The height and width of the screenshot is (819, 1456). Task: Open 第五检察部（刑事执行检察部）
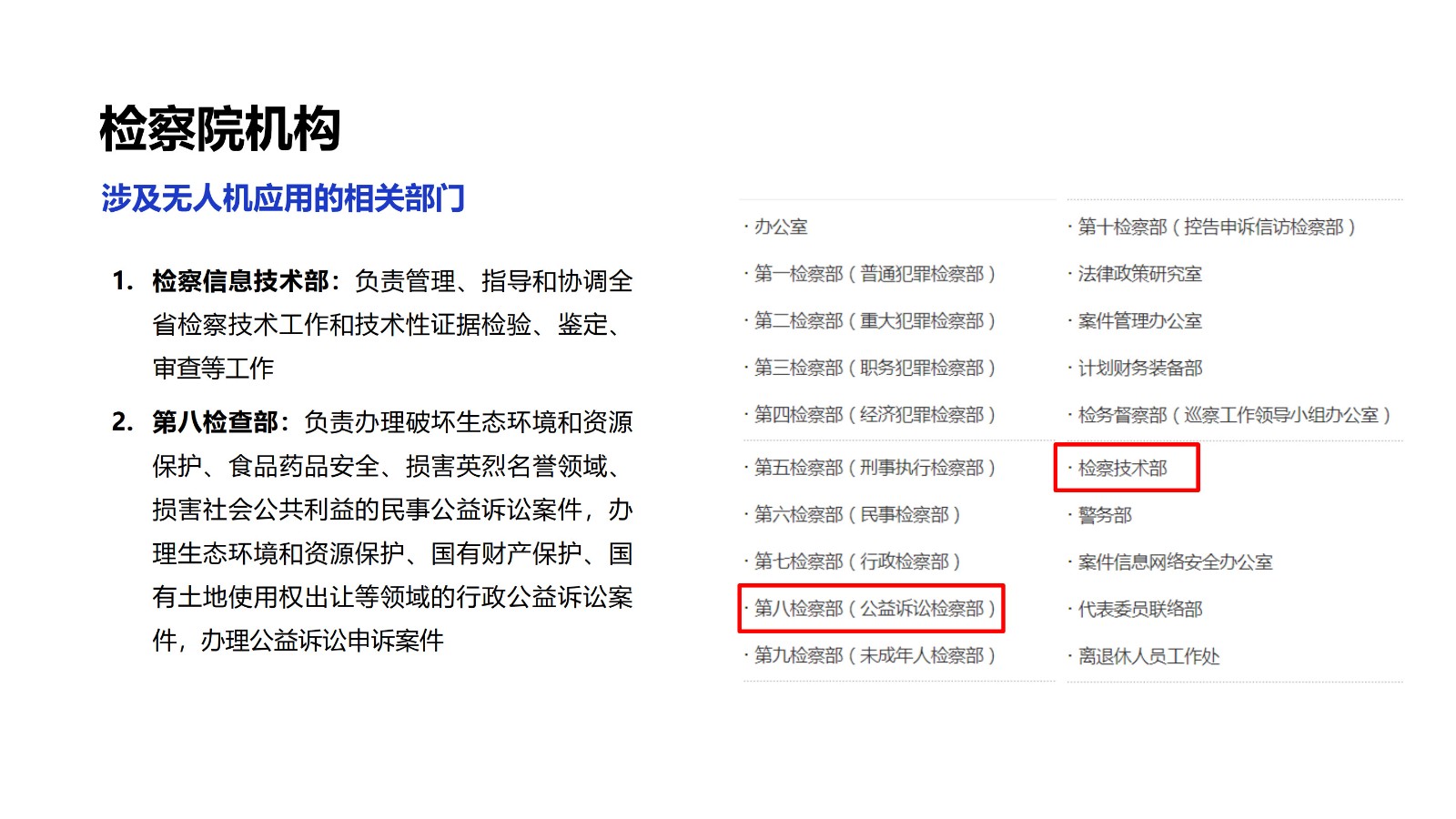click(874, 468)
